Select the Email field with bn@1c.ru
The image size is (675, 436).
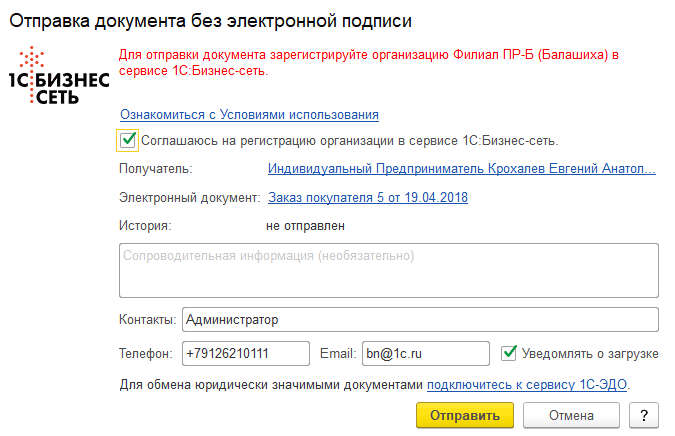click(x=425, y=353)
